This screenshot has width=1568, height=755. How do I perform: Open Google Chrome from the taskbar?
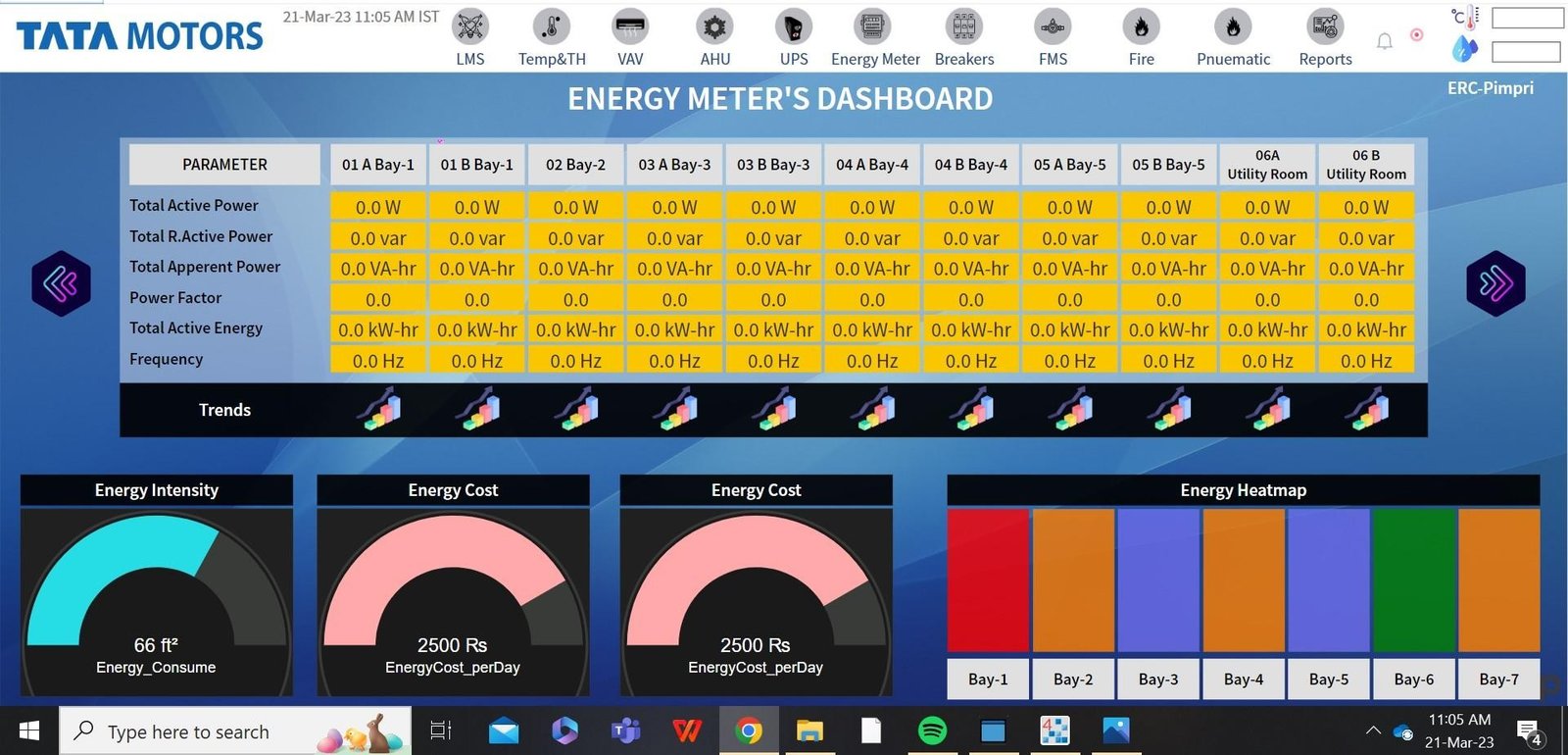pos(749,730)
